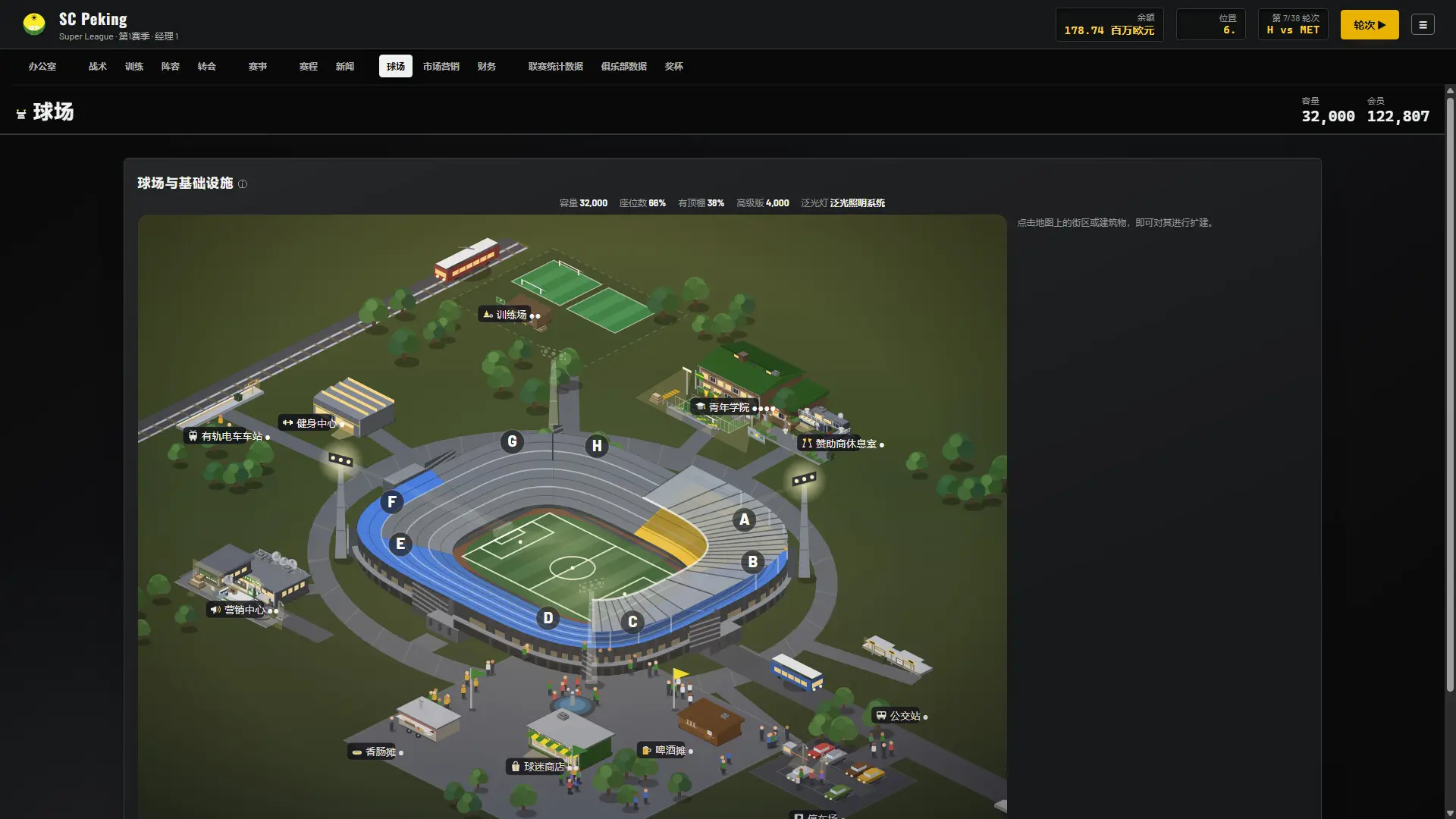
Task: Open the 战术 tactics tab
Action: click(98, 67)
